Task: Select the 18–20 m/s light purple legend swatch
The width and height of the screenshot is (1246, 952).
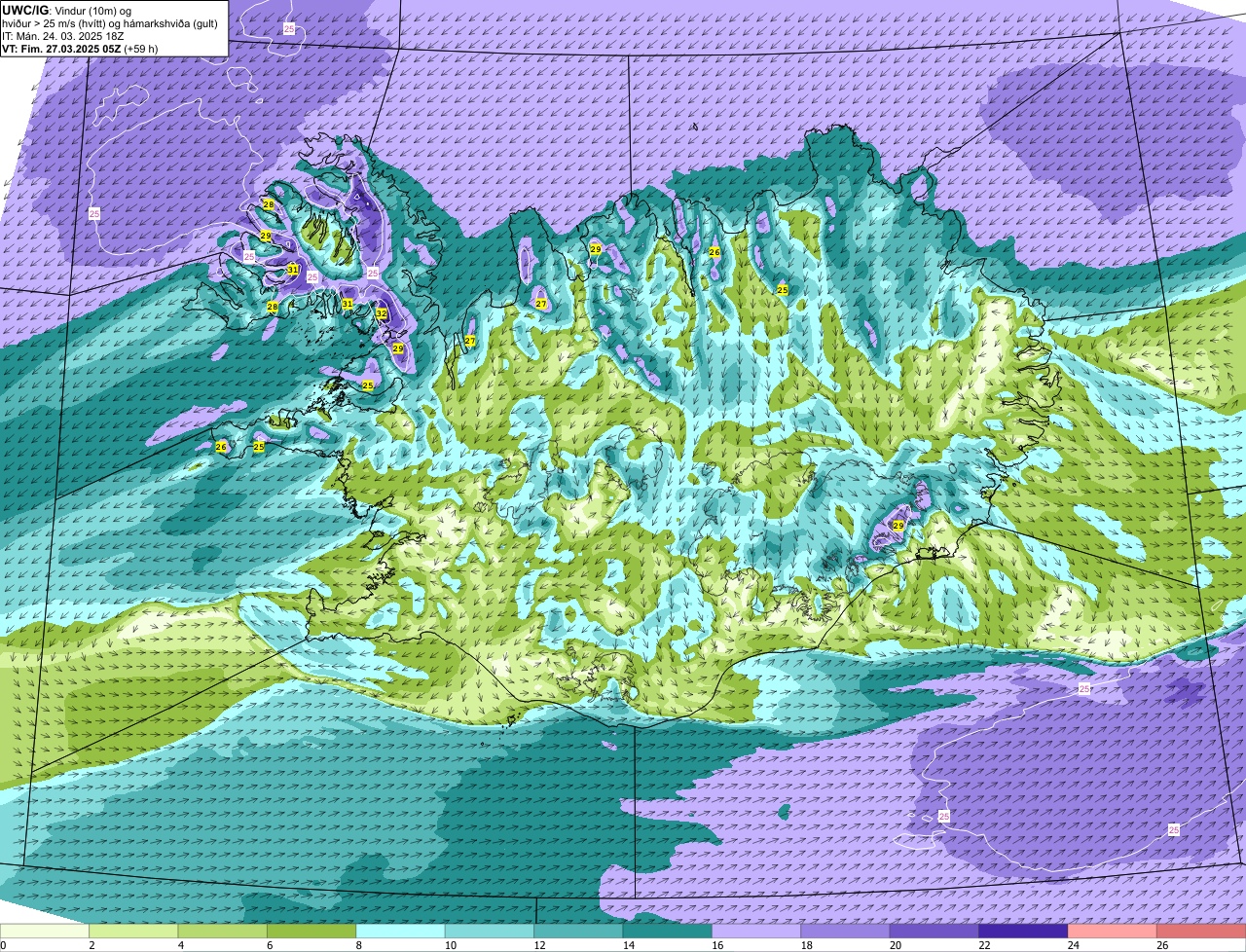Action: tap(846, 931)
